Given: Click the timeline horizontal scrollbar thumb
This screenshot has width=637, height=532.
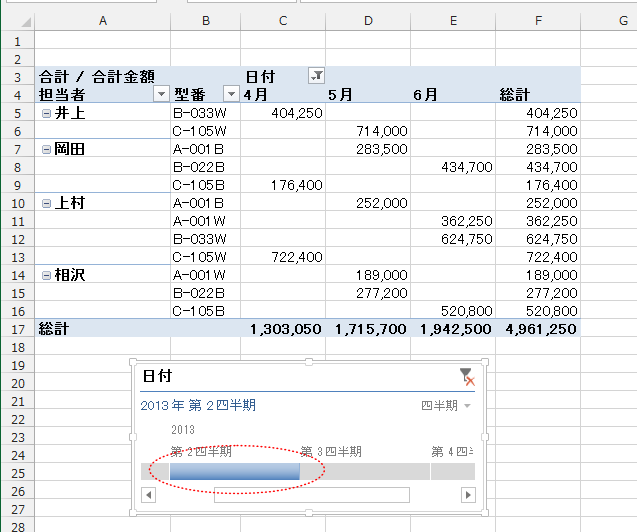Looking at the screenshot, I should pos(311,495).
